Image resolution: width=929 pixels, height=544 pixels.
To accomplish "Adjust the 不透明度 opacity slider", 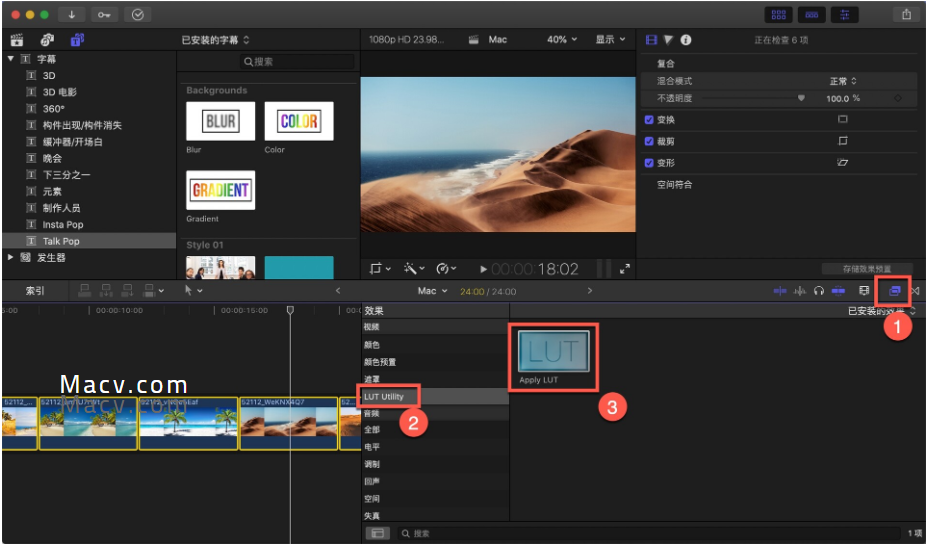I will coord(752,98).
